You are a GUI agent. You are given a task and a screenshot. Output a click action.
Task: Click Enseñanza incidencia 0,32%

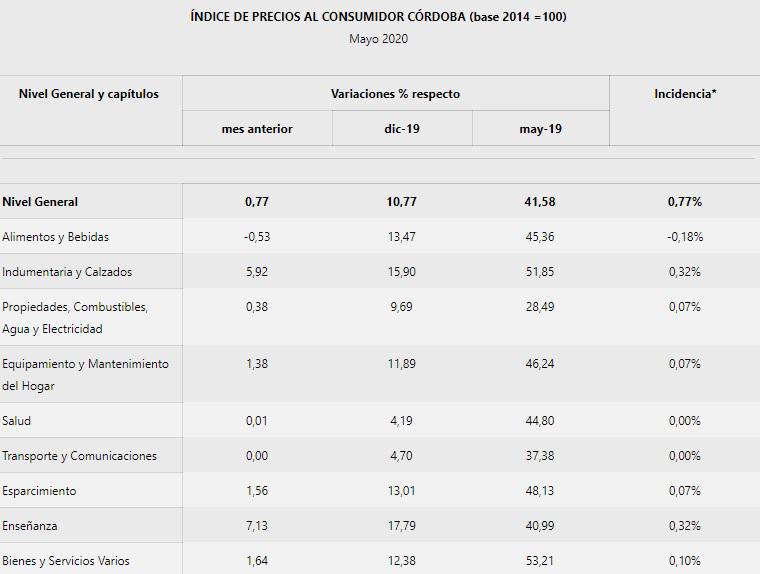coord(685,526)
